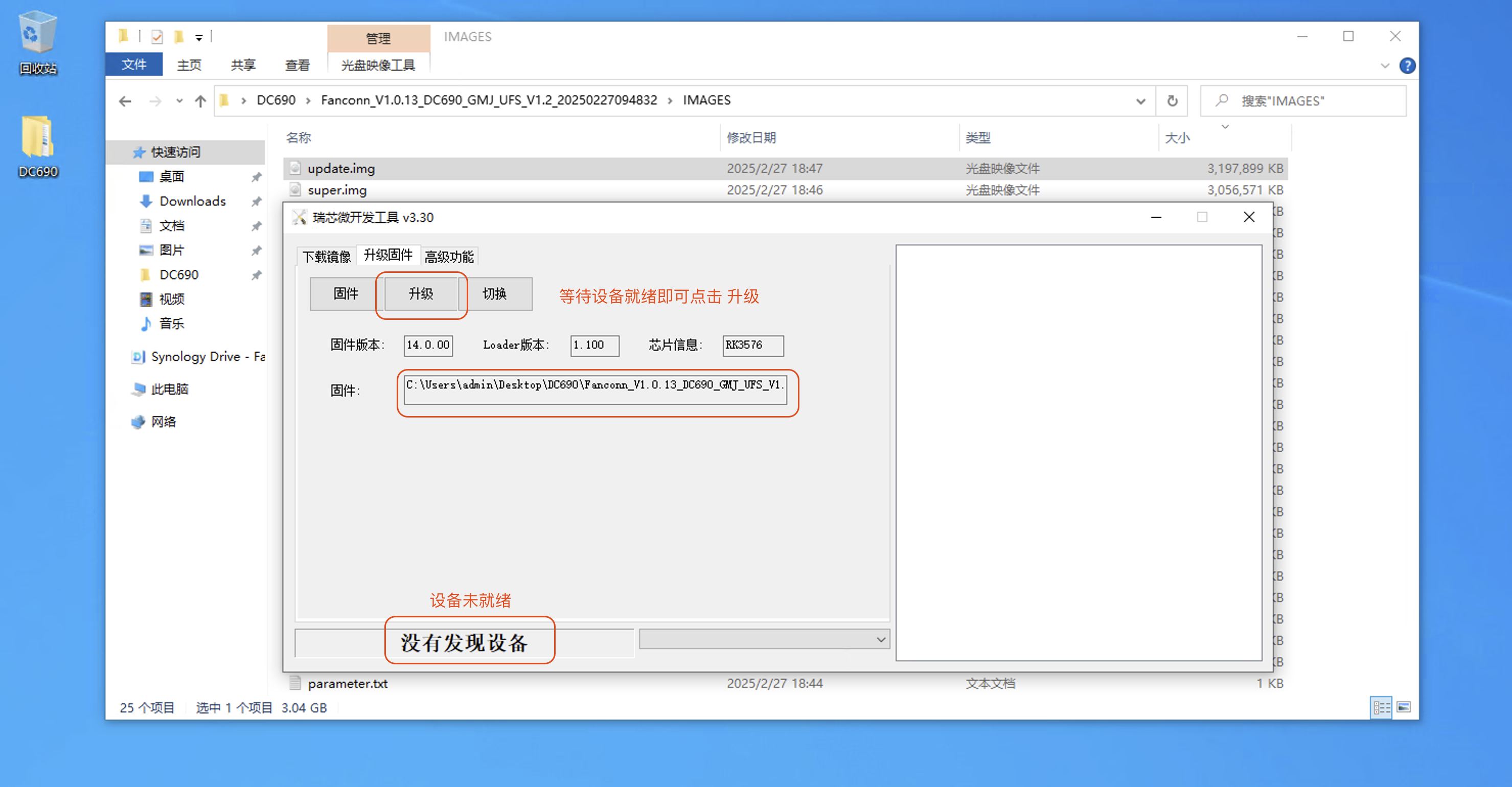The image size is (1512, 787).
Task: Click the super.img file icon
Action: pos(295,190)
